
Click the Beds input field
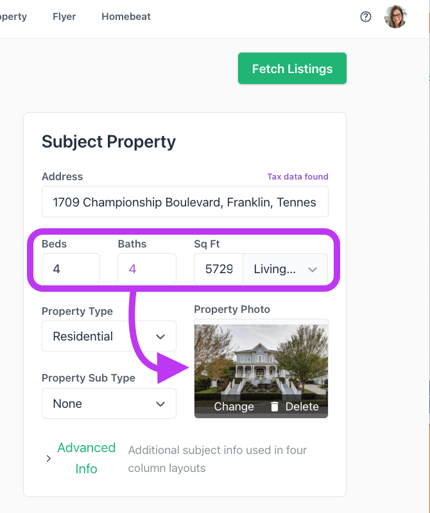(x=71, y=269)
